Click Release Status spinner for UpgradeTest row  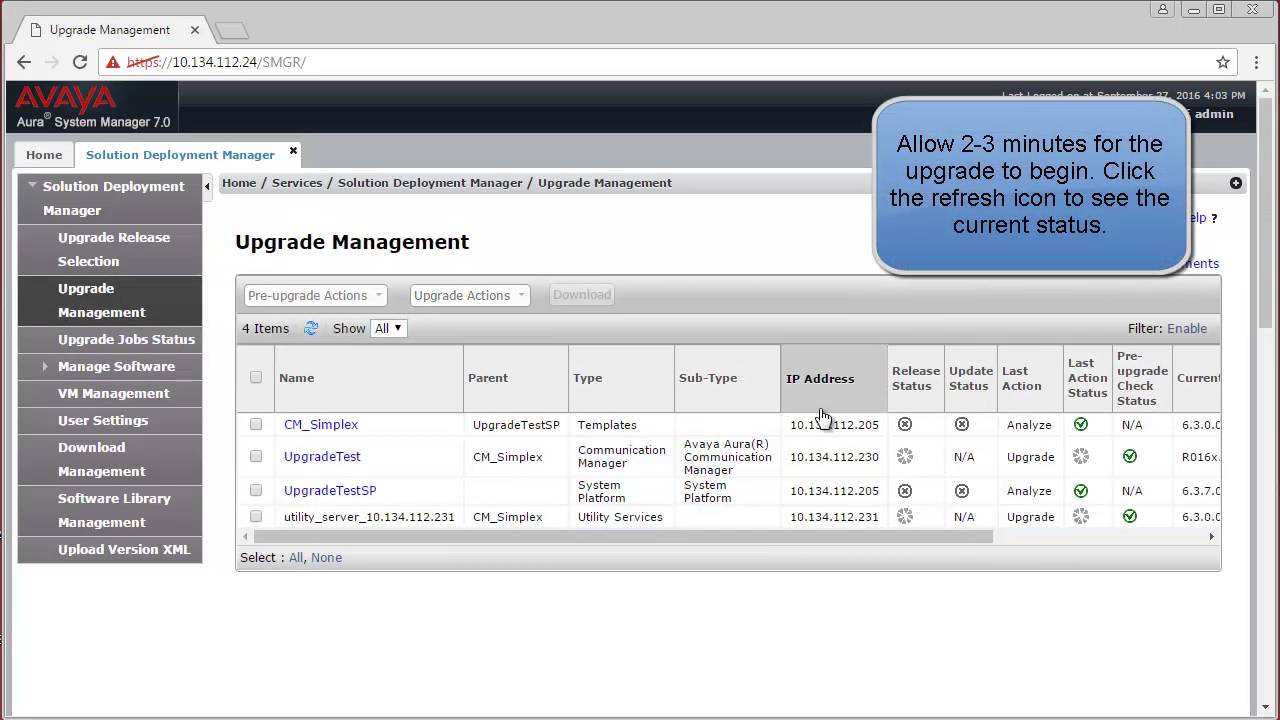905,456
